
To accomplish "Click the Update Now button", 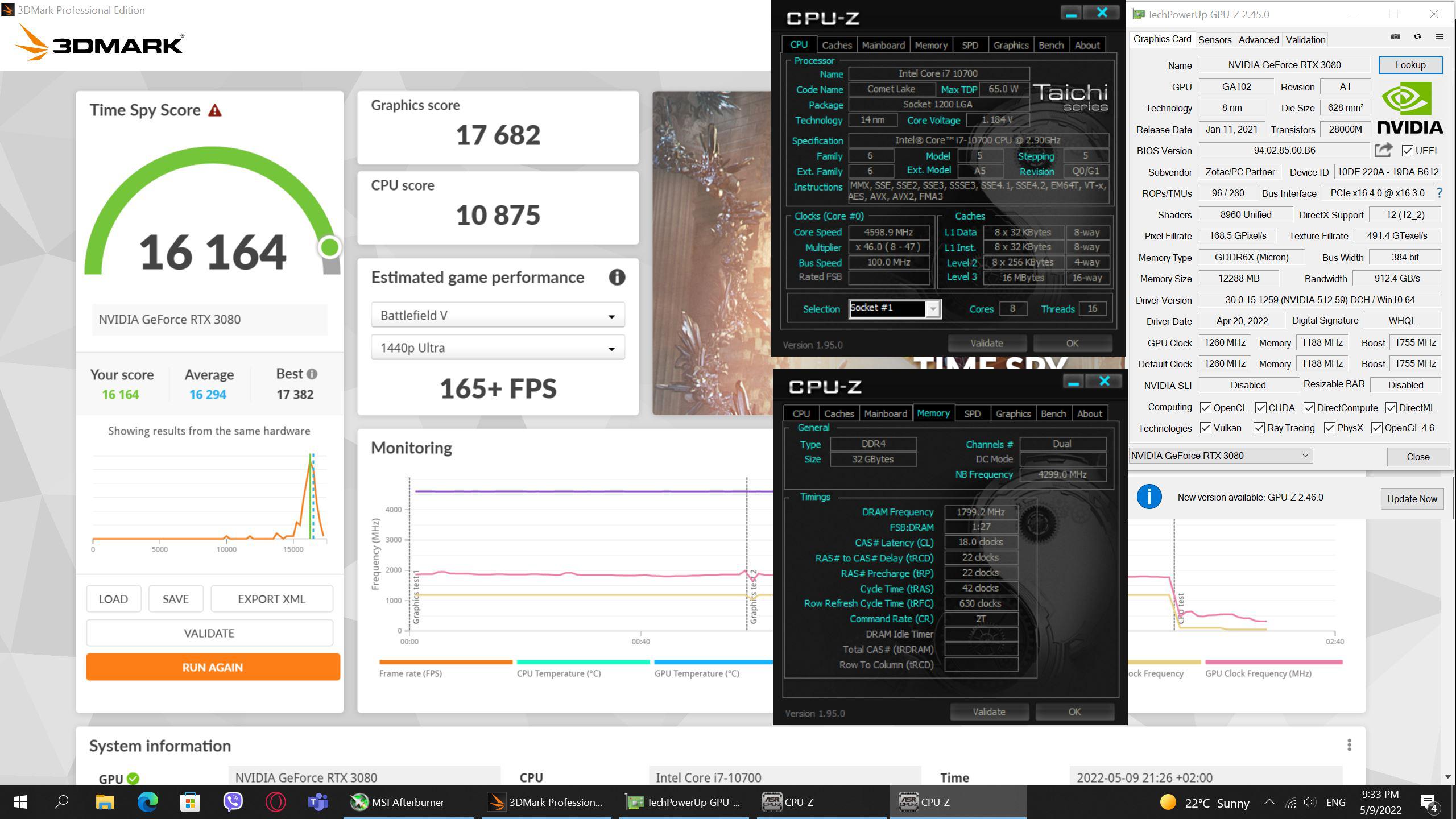I will 1411,499.
